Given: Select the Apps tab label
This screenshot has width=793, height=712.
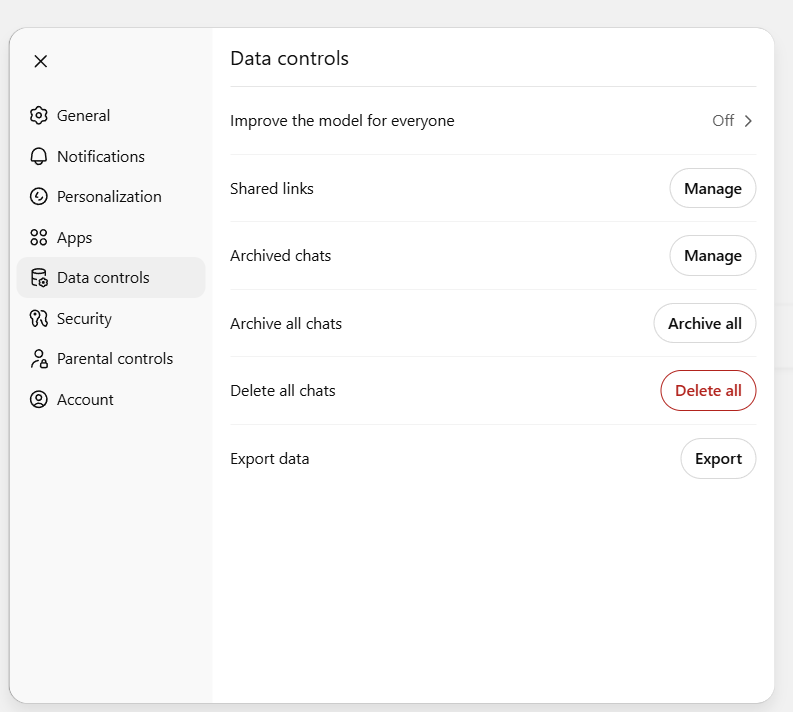Looking at the screenshot, I should point(74,238).
